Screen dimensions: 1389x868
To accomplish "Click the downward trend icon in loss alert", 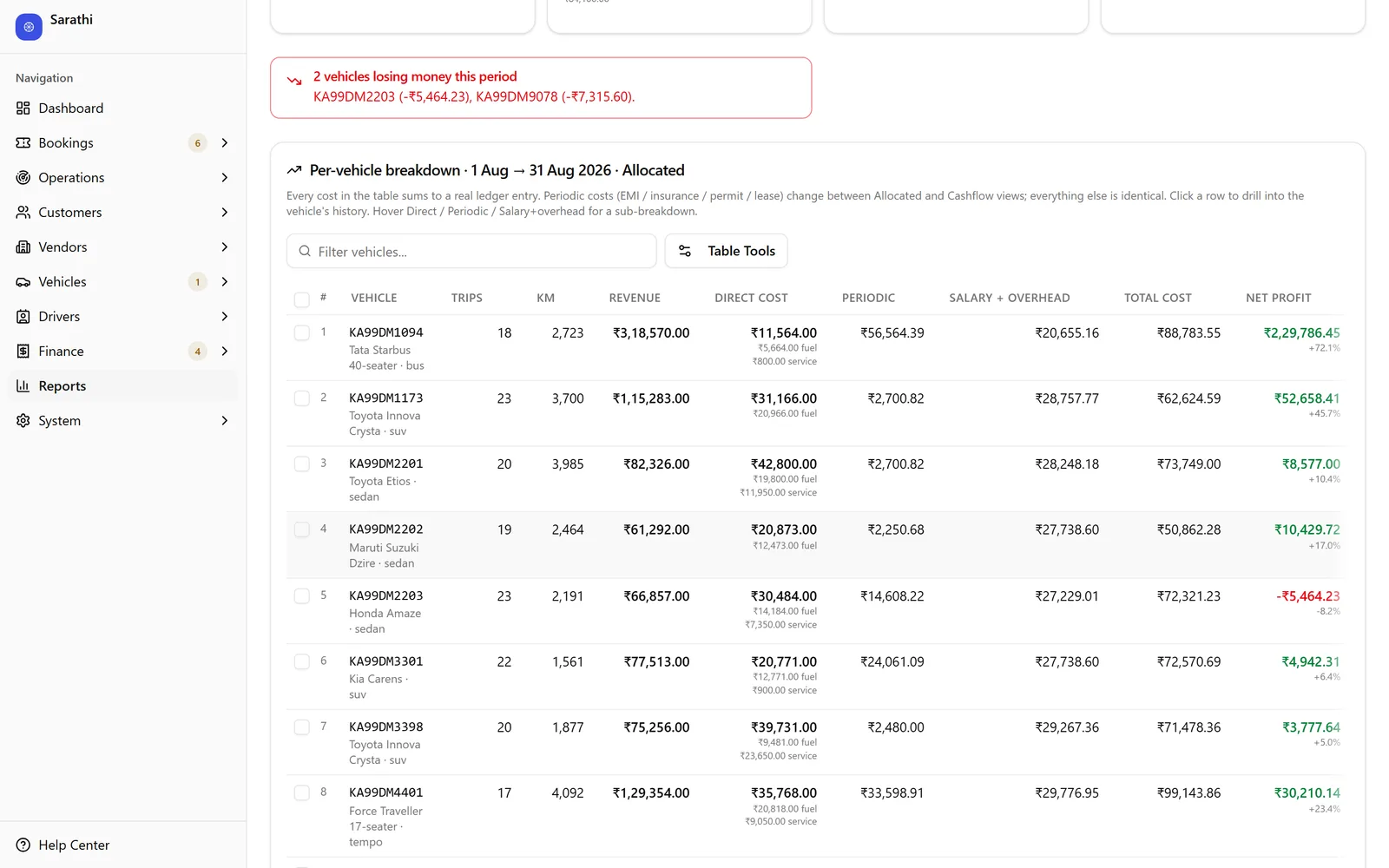I will 294,81.
